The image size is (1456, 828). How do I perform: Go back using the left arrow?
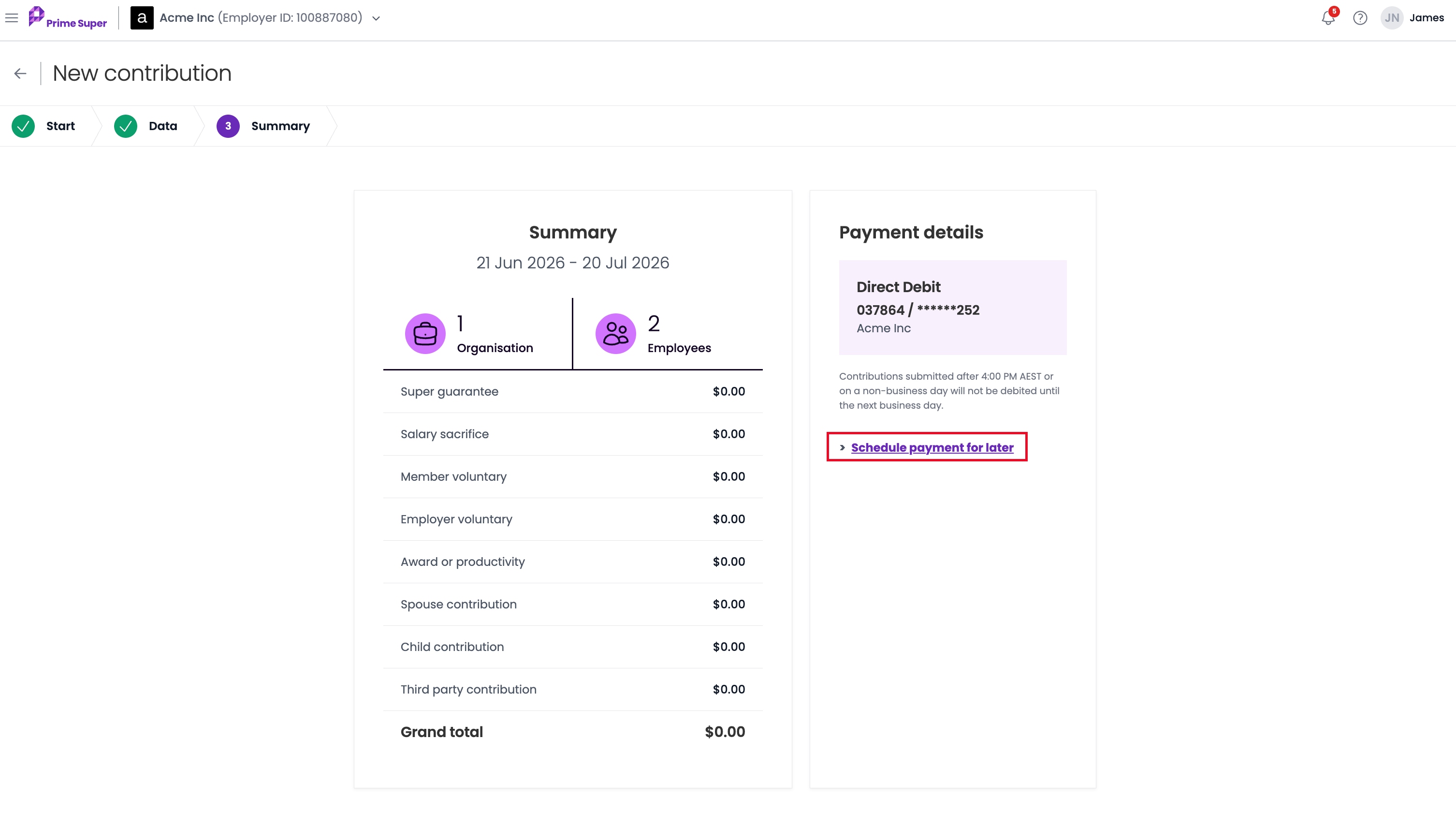pyautogui.click(x=20, y=74)
